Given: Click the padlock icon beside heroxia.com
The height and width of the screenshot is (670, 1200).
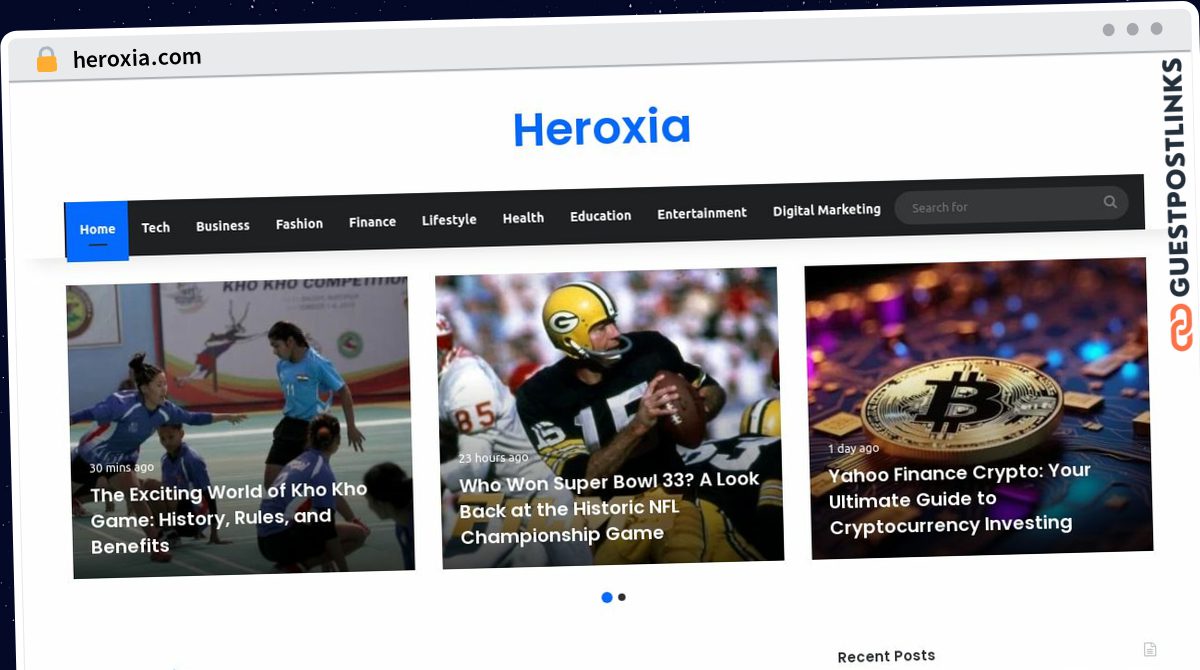Looking at the screenshot, I should pos(46,60).
